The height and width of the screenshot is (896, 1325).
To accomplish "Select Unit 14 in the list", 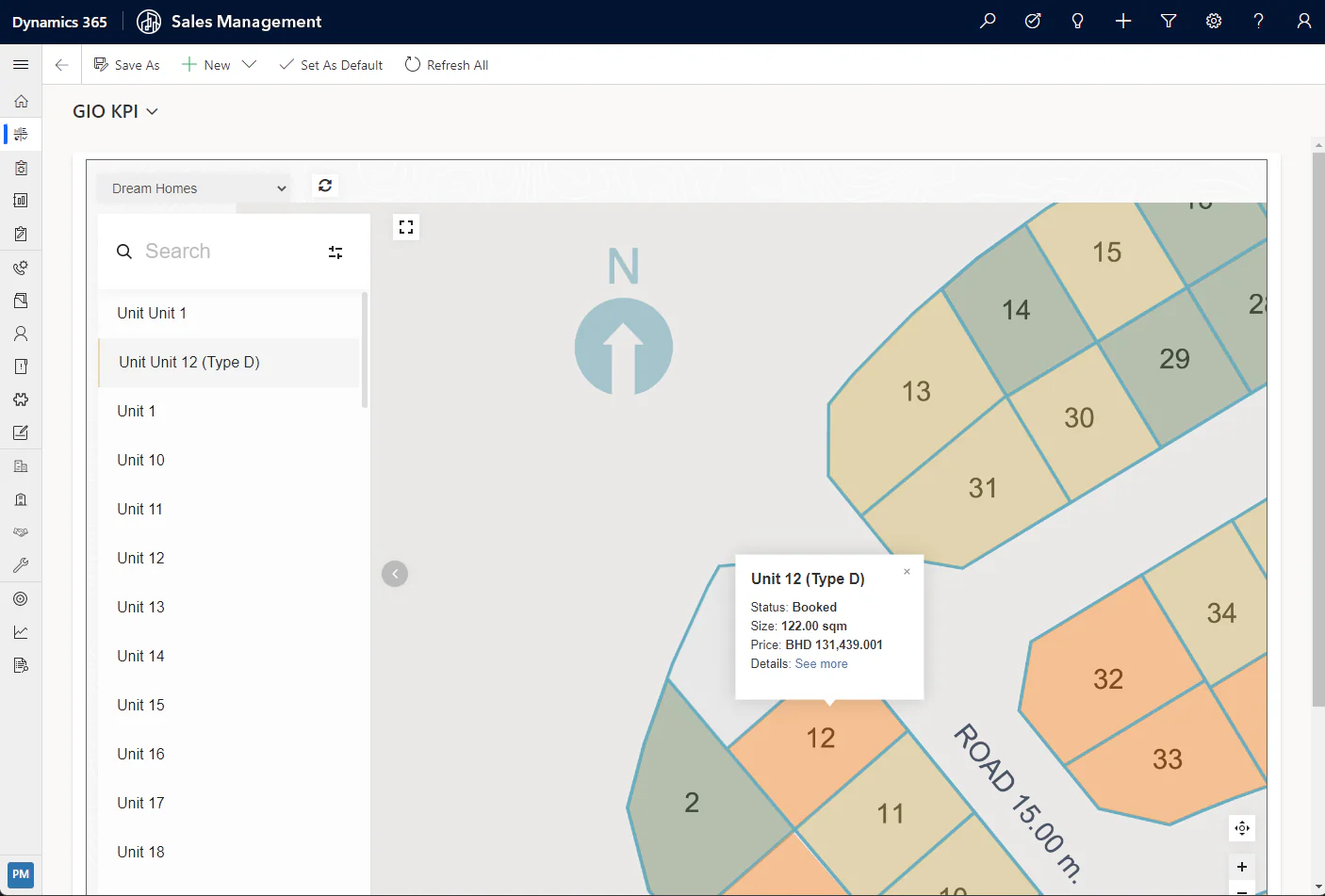I will [x=230, y=657].
